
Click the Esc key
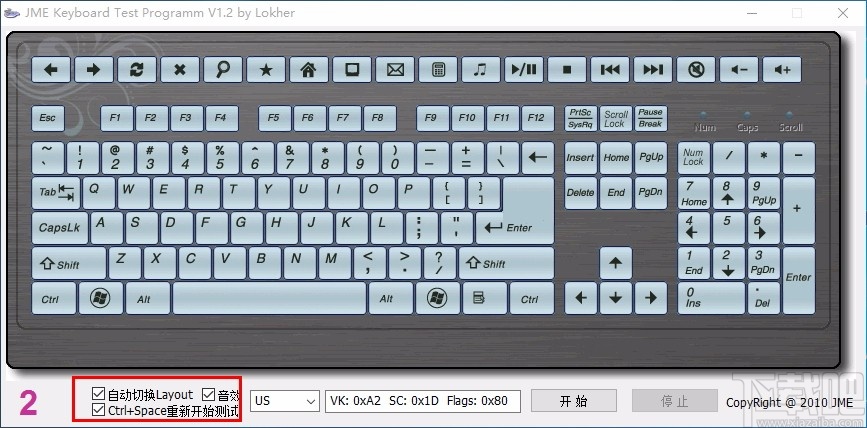48,118
